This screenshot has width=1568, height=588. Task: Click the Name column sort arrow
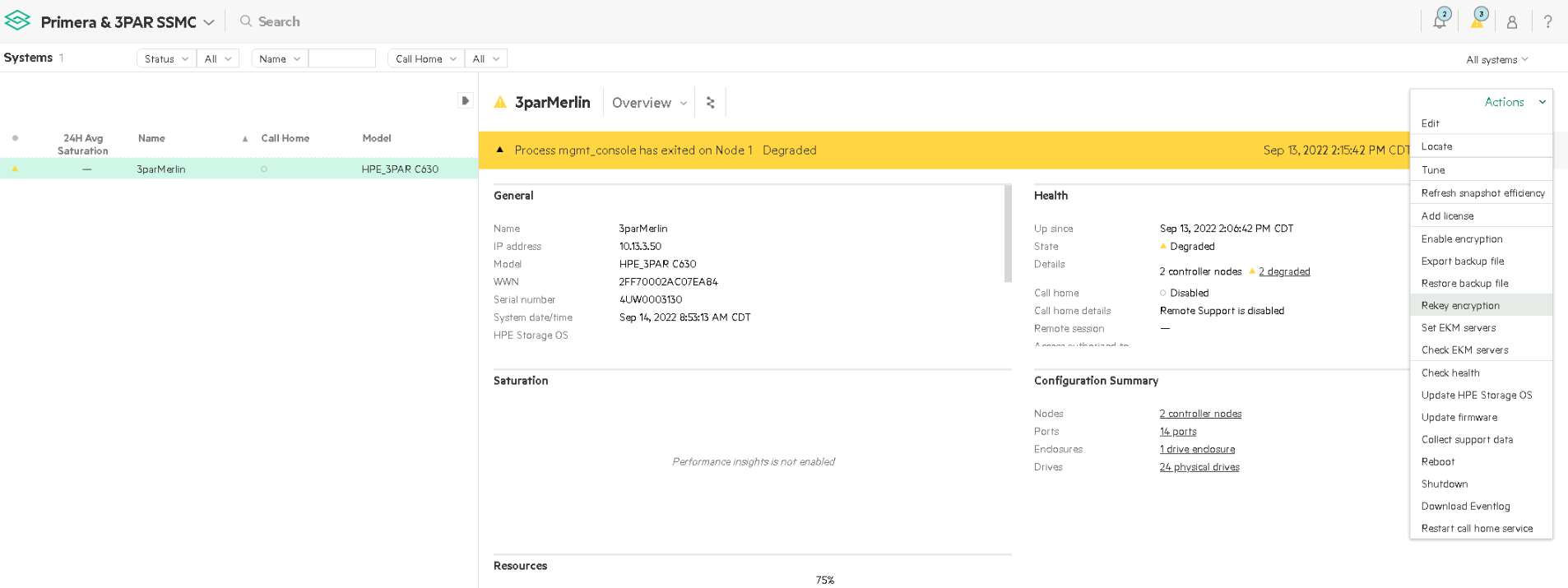pos(245,139)
